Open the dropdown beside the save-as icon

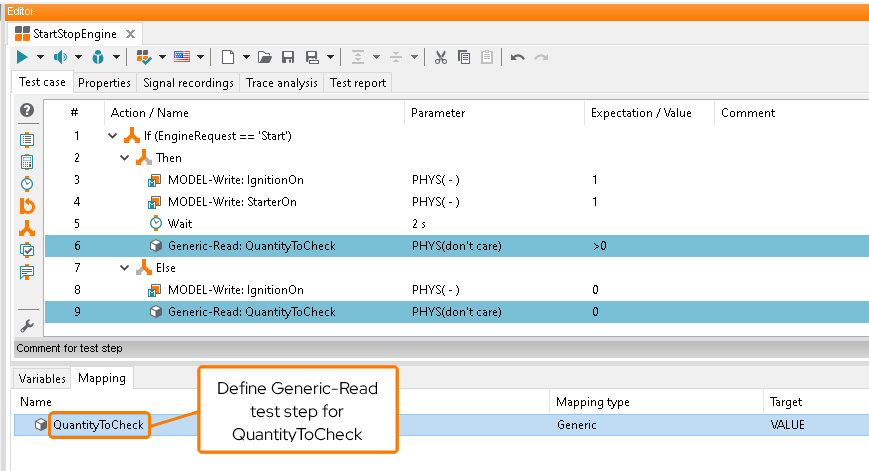coord(330,57)
